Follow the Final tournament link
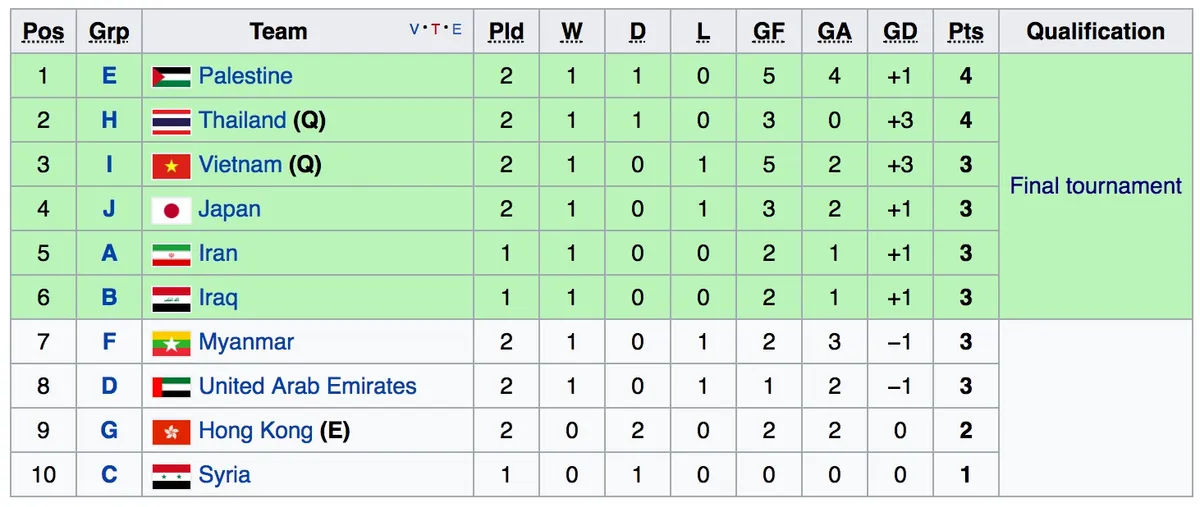The height and width of the screenshot is (507, 1200). (x=1096, y=186)
